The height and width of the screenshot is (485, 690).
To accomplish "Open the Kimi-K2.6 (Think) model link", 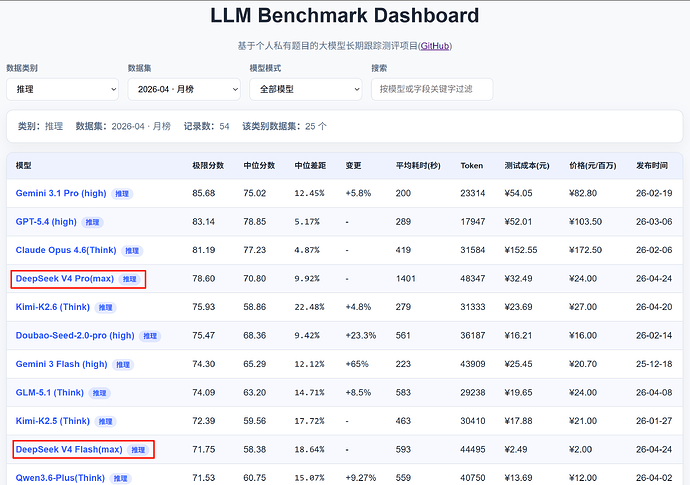I will (x=53, y=307).
